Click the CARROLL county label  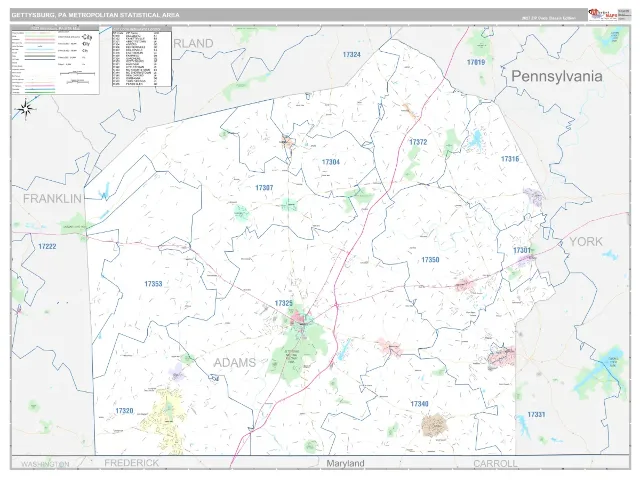click(495, 464)
